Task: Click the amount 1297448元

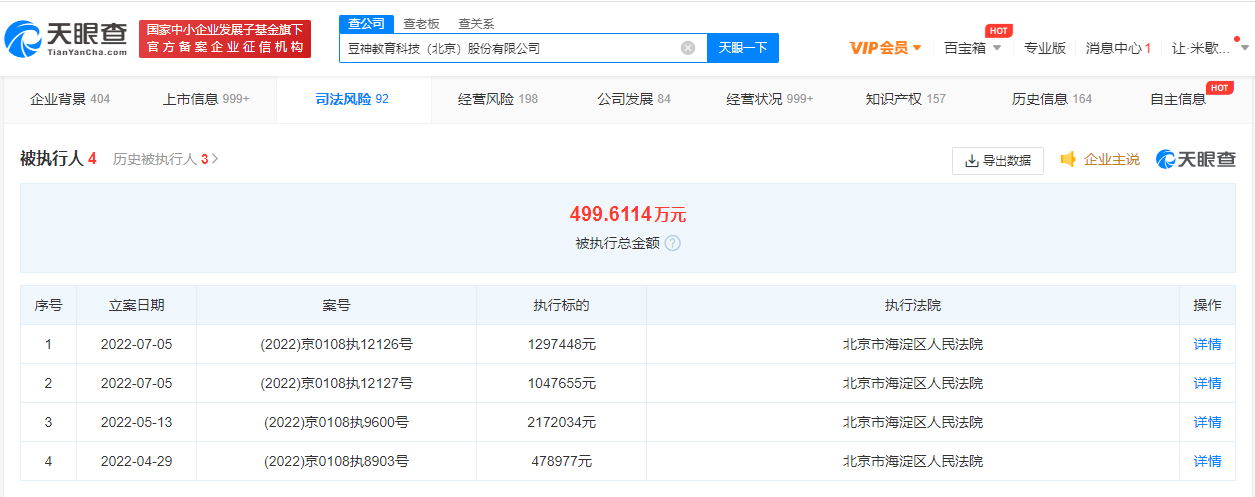Action: pos(561,344)
